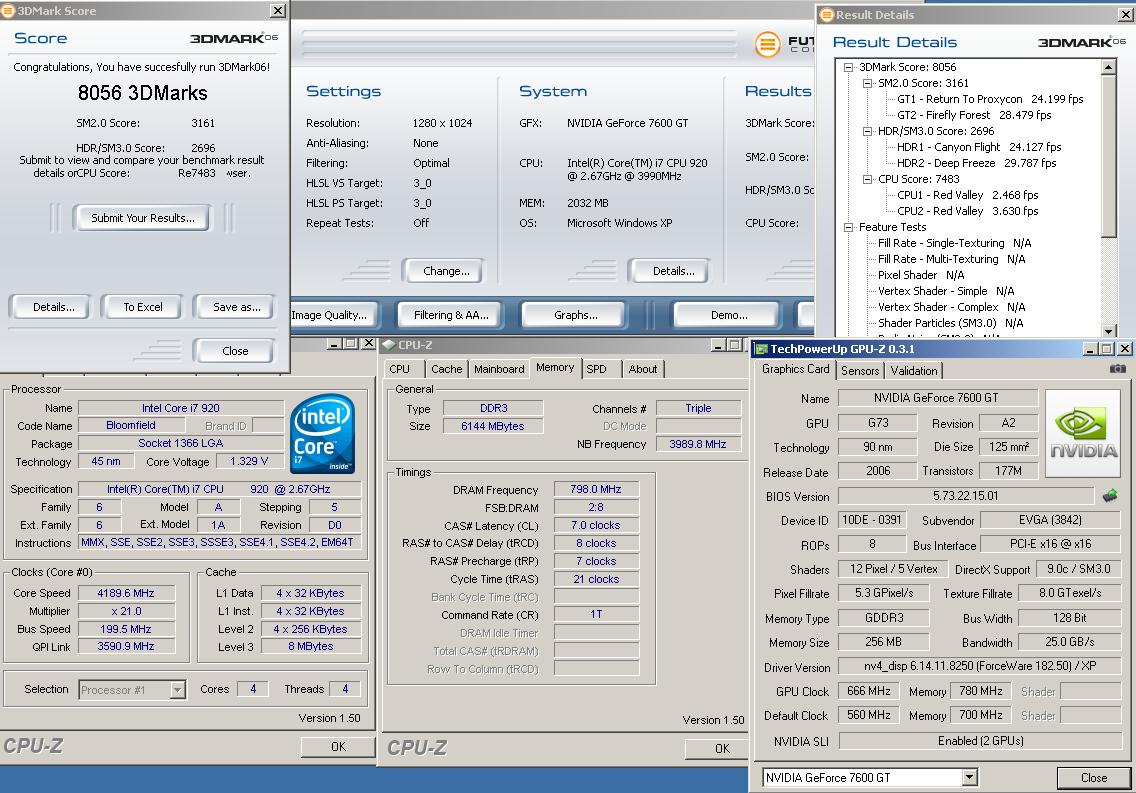Click the Details button in Score window
Image resolution: width=1136 pixels, height=793 pixels.
(54, 307)
